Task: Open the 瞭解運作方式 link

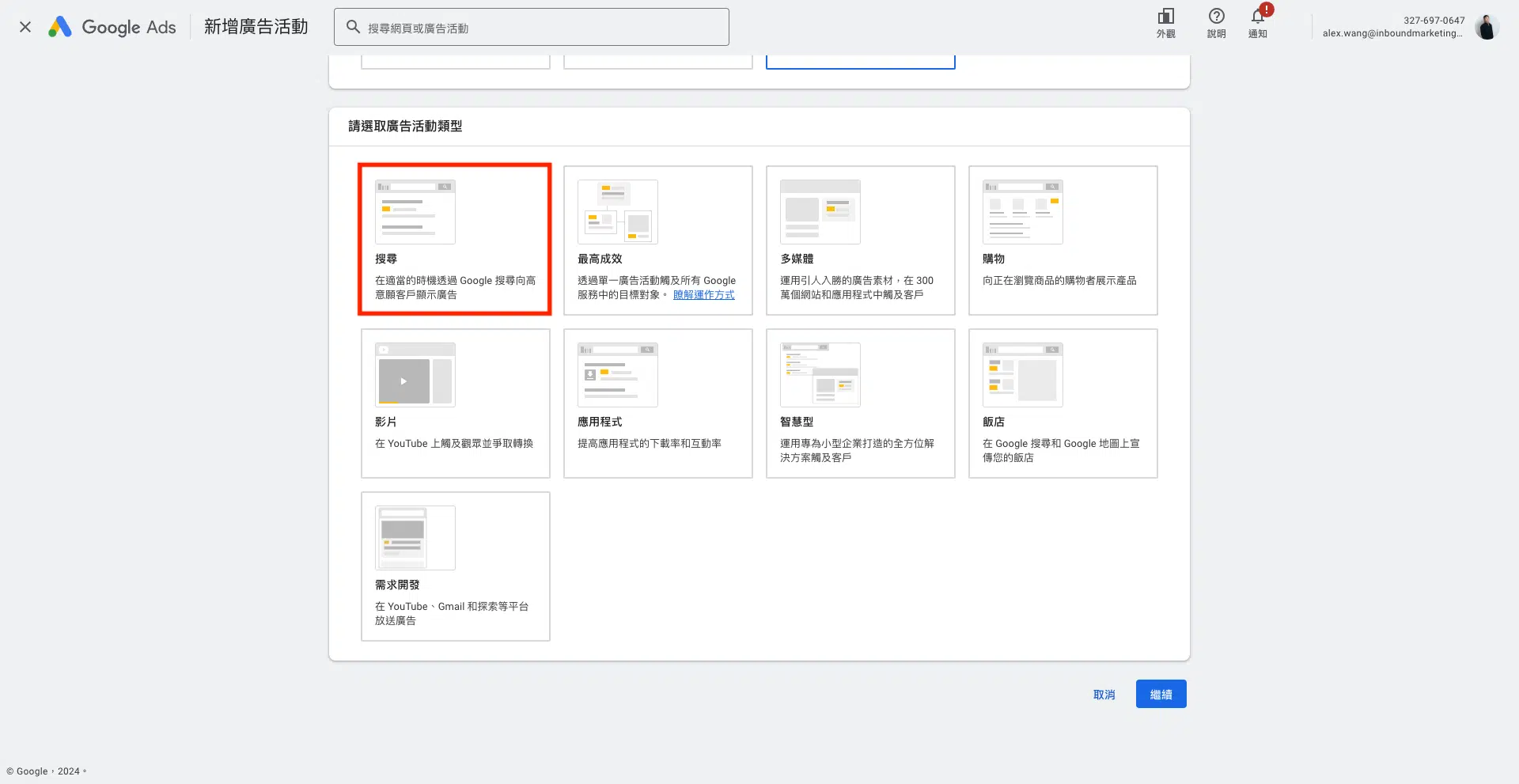Action: point(703,294)
